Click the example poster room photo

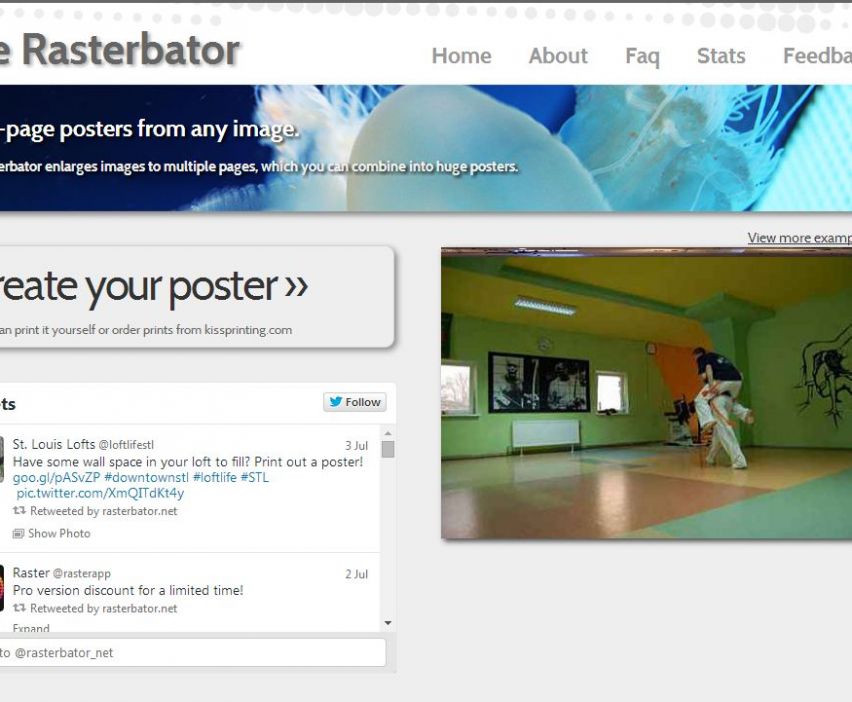click(646, 393)
